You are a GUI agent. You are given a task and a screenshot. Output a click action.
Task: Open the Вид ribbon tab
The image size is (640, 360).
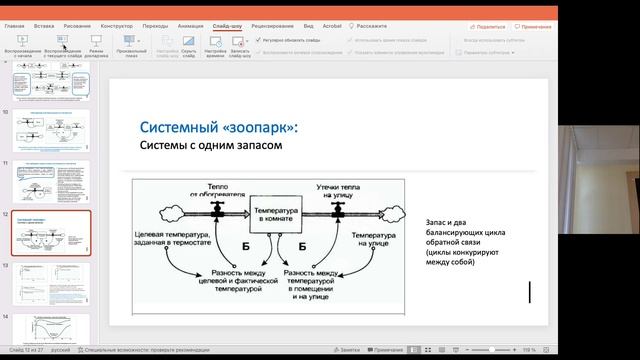(309, 26)
